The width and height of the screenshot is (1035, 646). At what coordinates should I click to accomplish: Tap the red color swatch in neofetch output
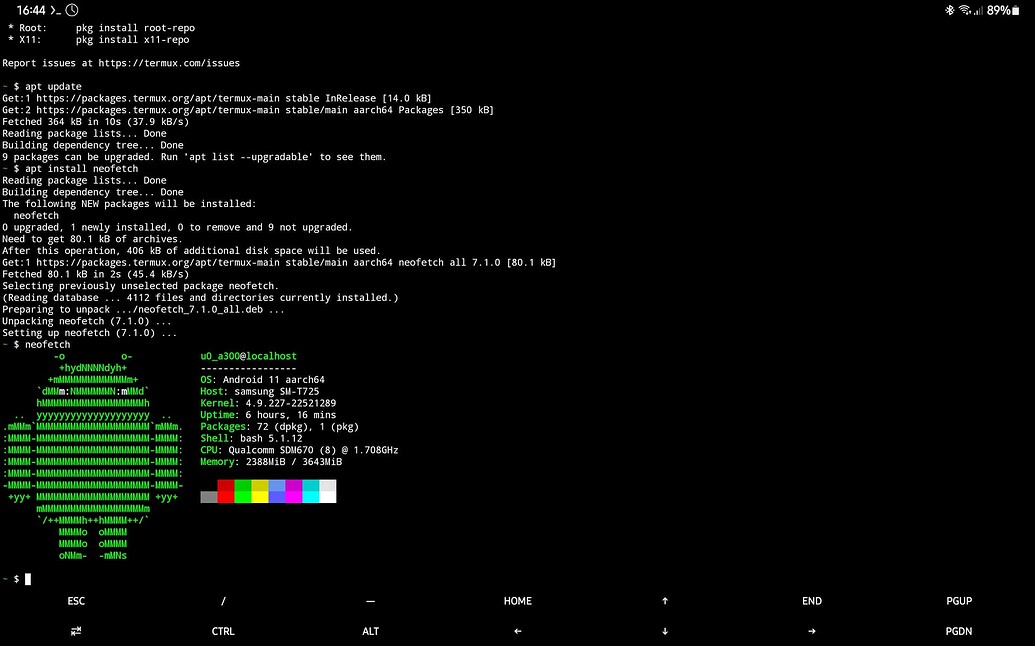click(x=227, y=491)
